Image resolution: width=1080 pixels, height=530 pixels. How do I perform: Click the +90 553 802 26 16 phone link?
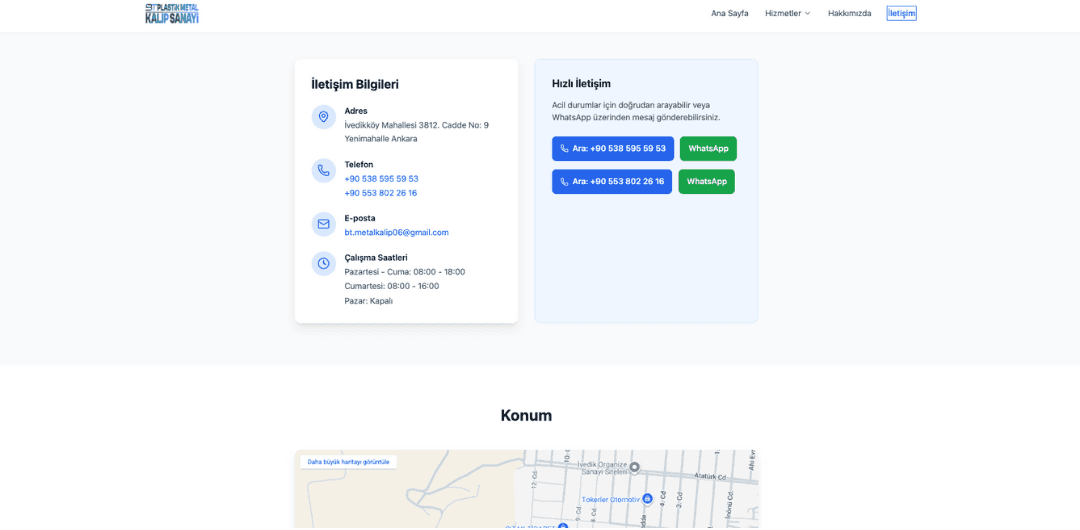[x=380, y=193]
